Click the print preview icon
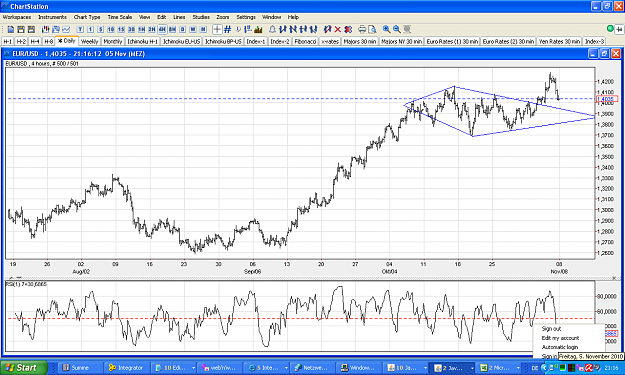Screen dimensions: 625x375 coord(372,29)
